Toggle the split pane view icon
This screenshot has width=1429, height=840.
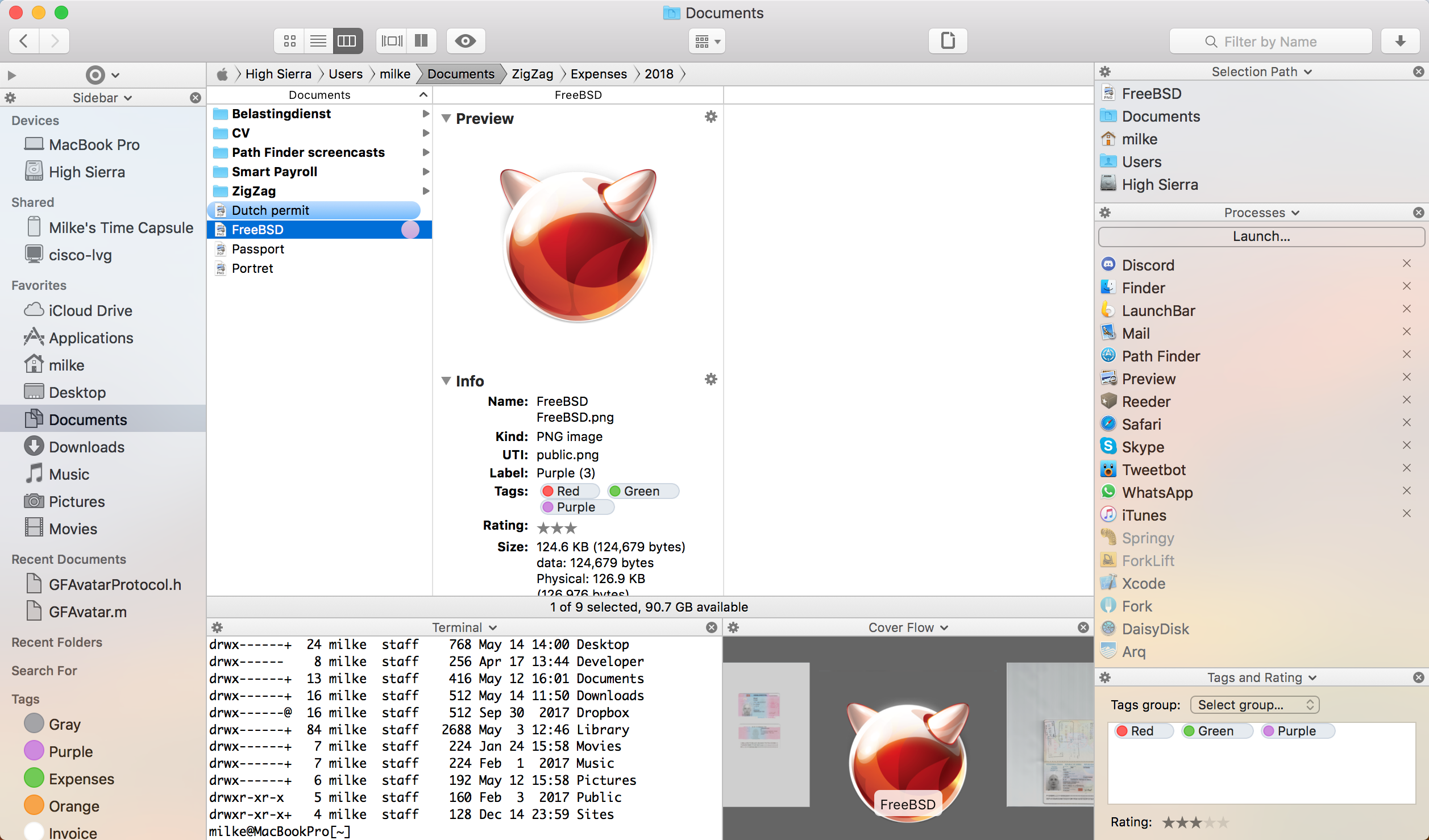click(421, 41)
